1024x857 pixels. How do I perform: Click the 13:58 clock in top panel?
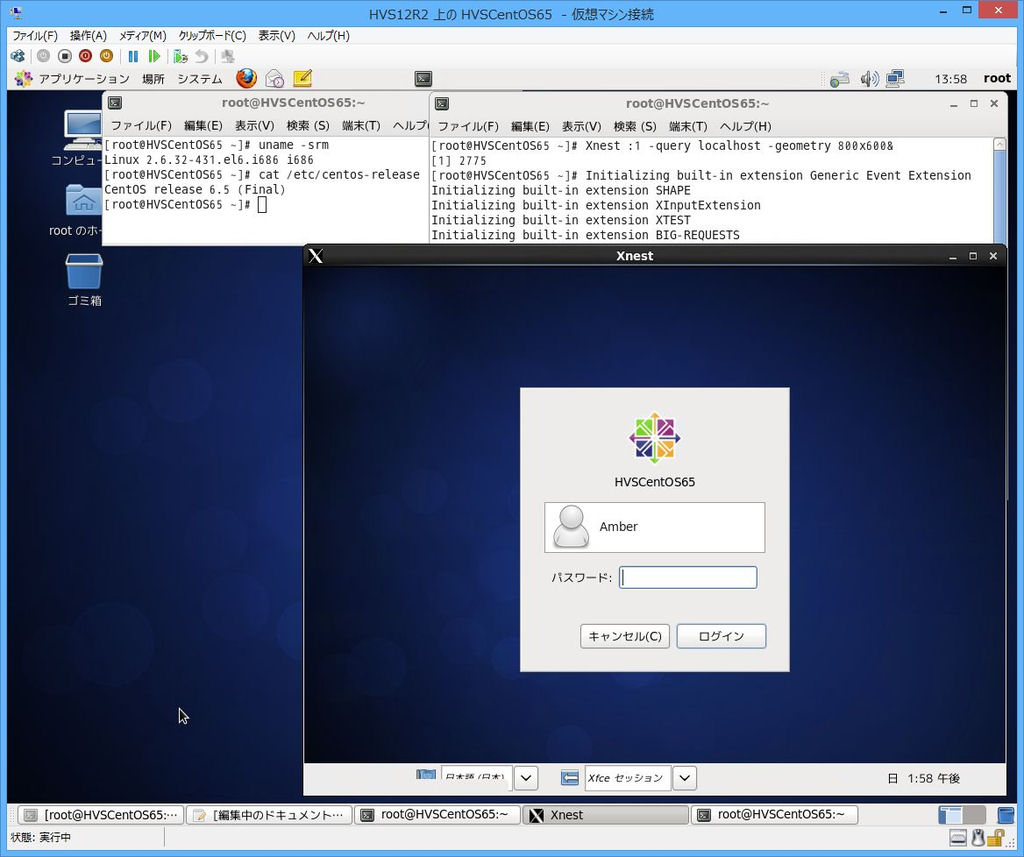(950, 79)
